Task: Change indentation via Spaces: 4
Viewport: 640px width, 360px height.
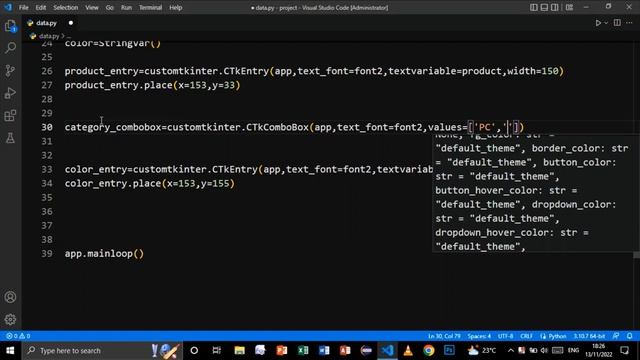Action: tap(479, 336)
